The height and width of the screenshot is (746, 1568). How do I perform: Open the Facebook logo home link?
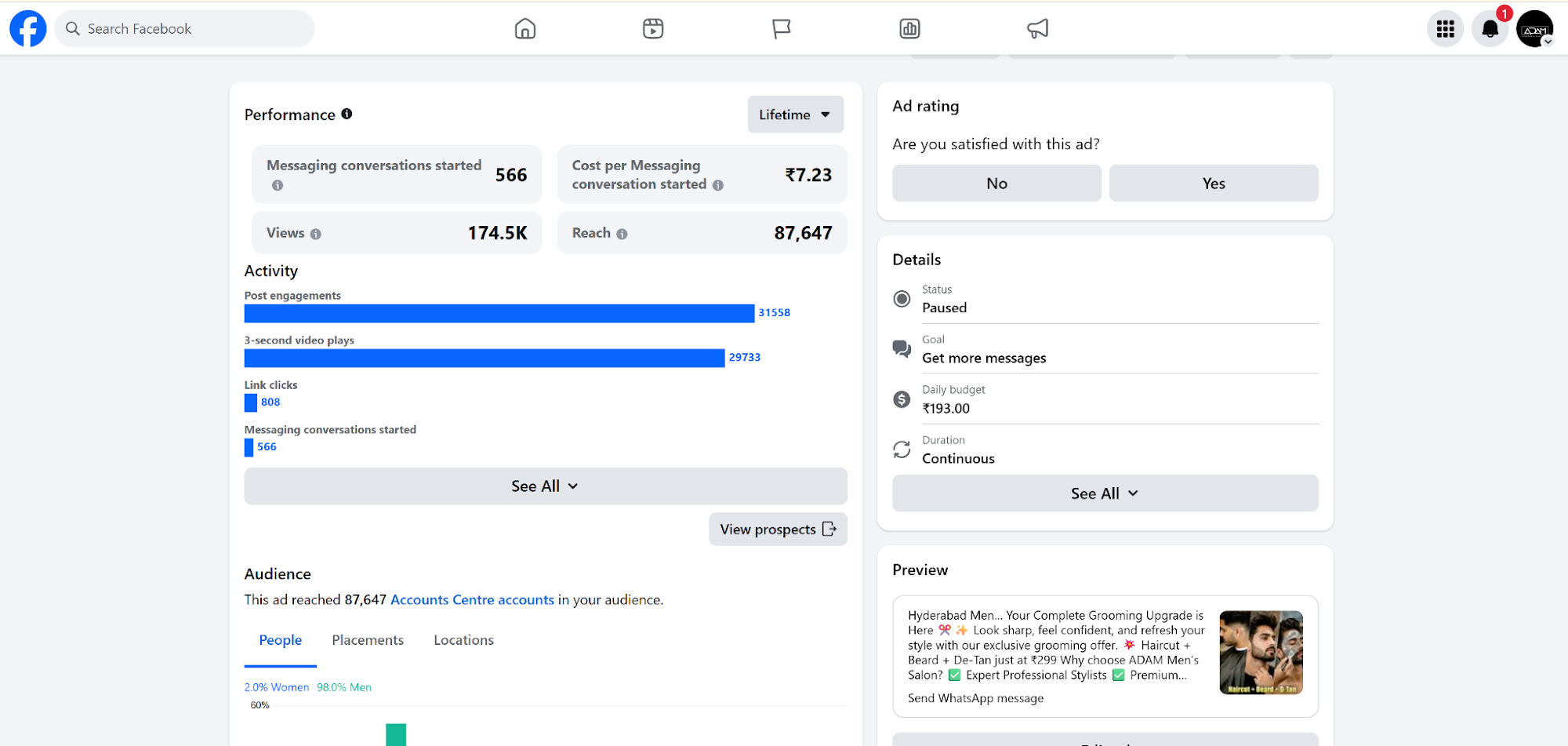[x=28, y=29]
